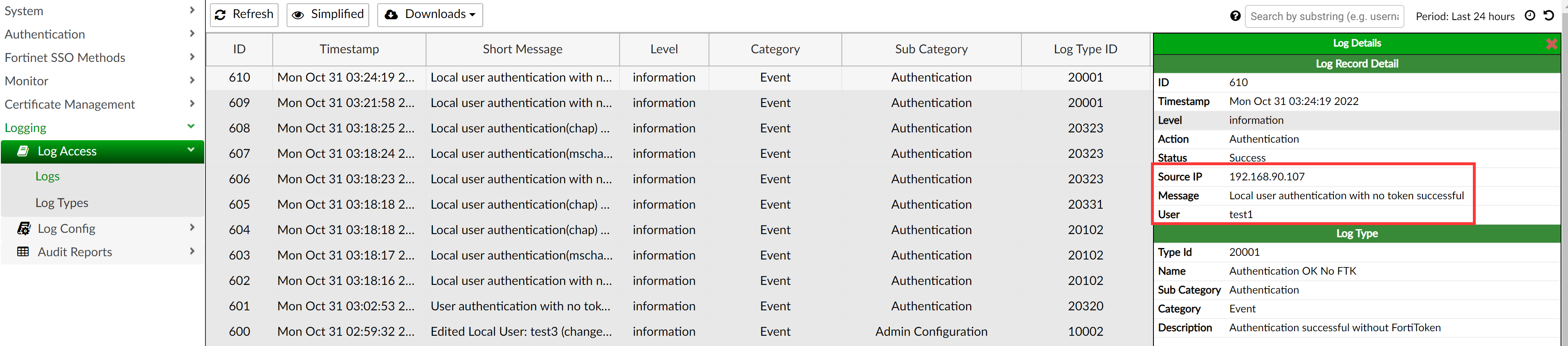Click the reset period arrow icon

[1548, 16]
